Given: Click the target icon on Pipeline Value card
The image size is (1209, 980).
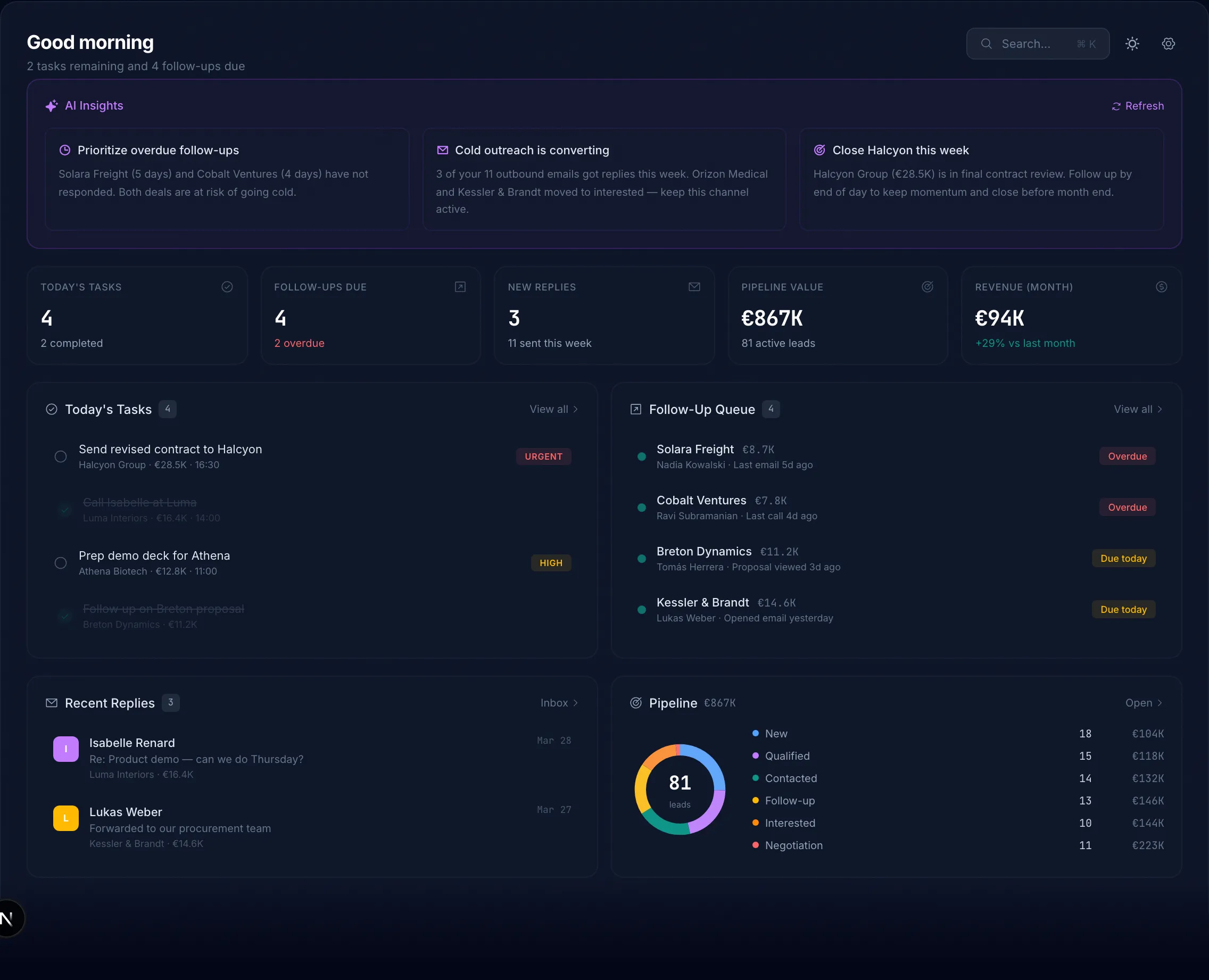Looking at the screenshot, I should [927, 287].
